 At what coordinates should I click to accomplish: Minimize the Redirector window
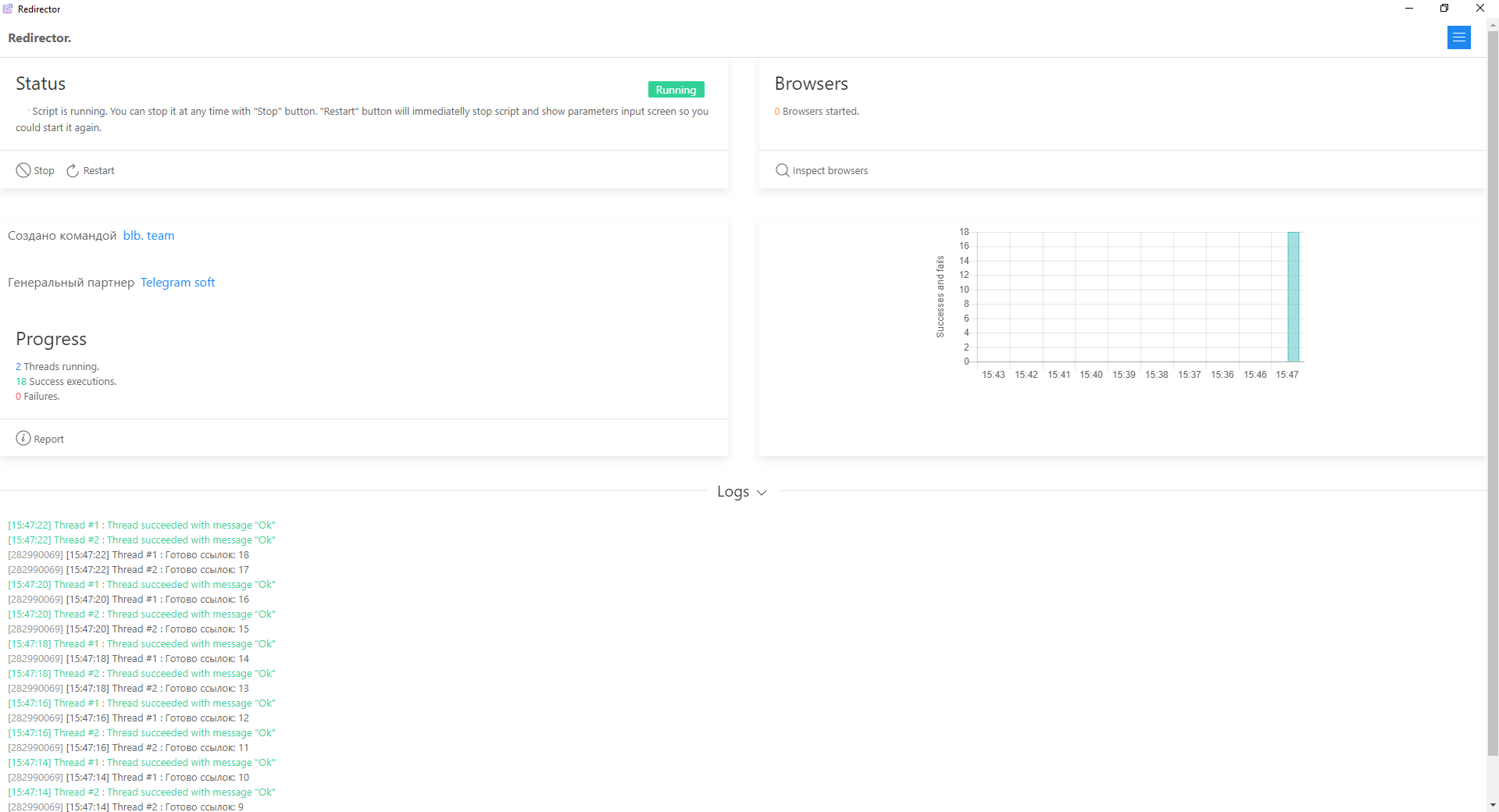(x=1408, y=9)
